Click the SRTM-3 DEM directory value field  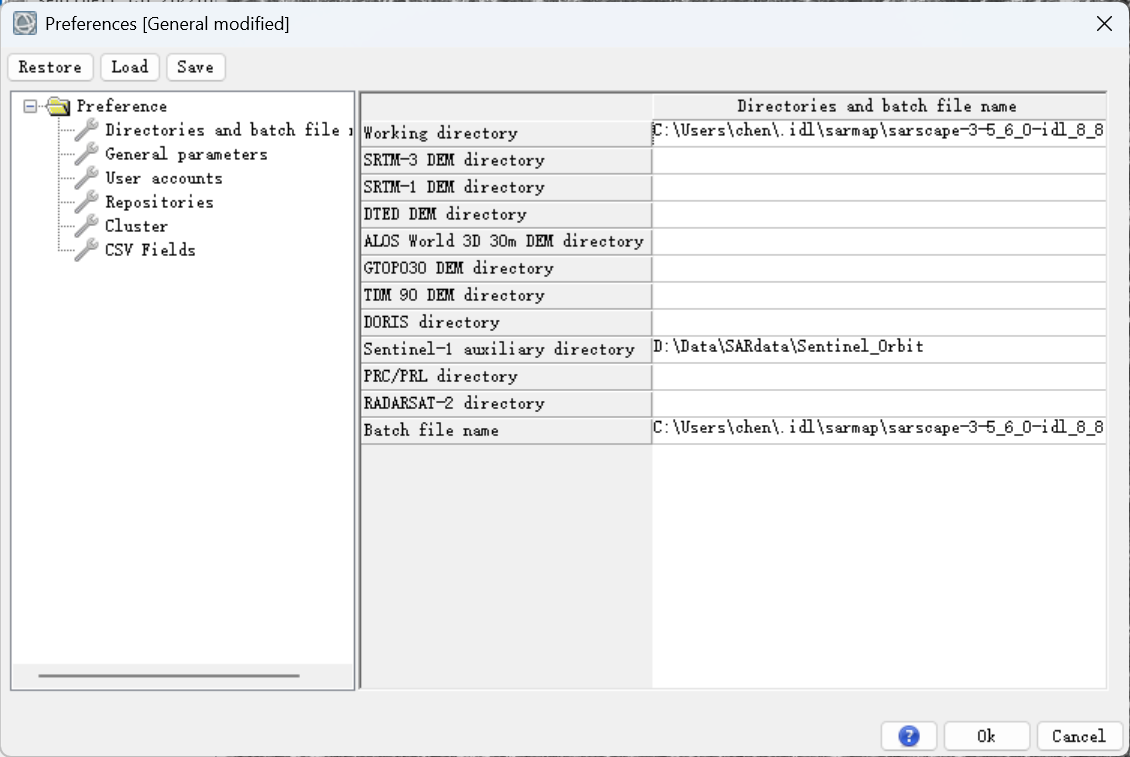tap(878, 160)
